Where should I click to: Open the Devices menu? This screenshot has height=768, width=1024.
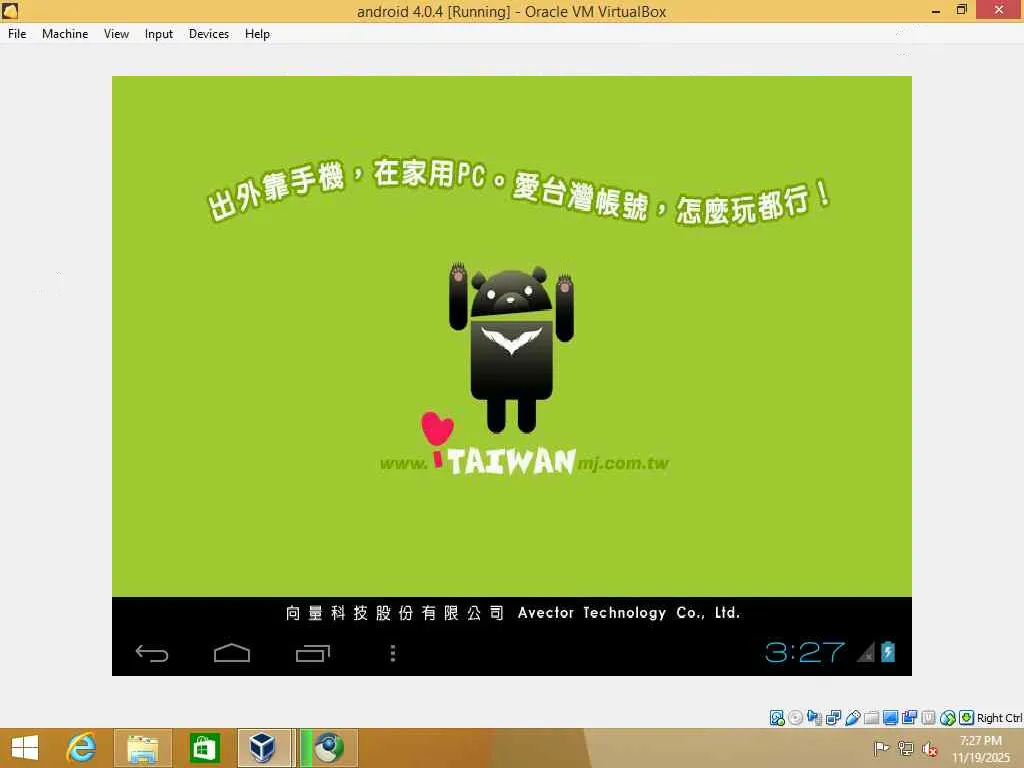point(209,34)
